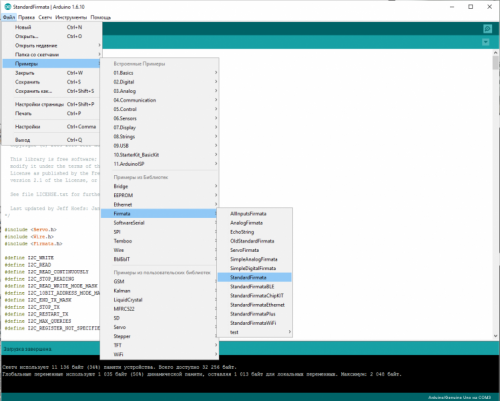Open the Файл menu
The image size is (500, 401).
point(9,17)
